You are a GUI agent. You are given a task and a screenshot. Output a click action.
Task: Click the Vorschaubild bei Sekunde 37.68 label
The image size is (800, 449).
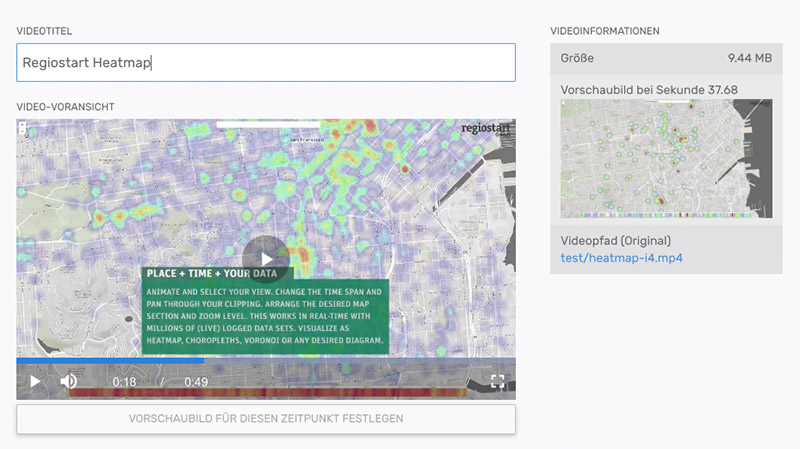(649, 90)
